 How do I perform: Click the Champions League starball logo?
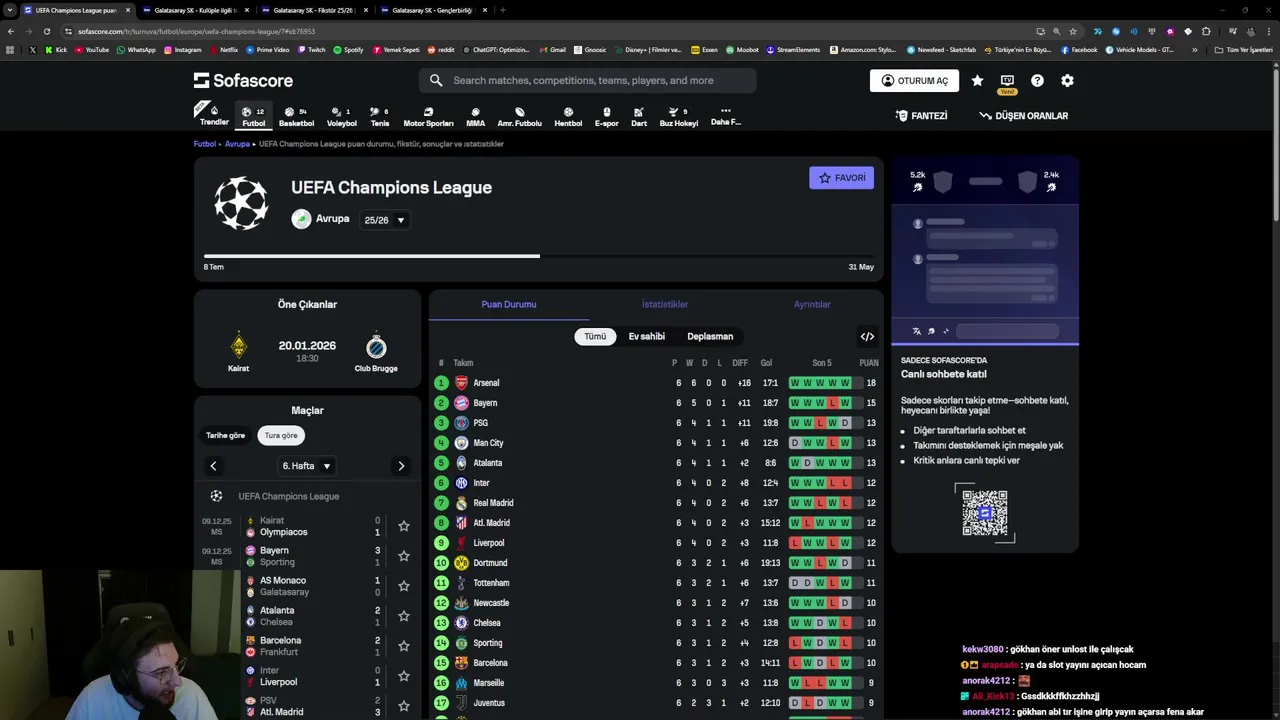tap(241, 203)
